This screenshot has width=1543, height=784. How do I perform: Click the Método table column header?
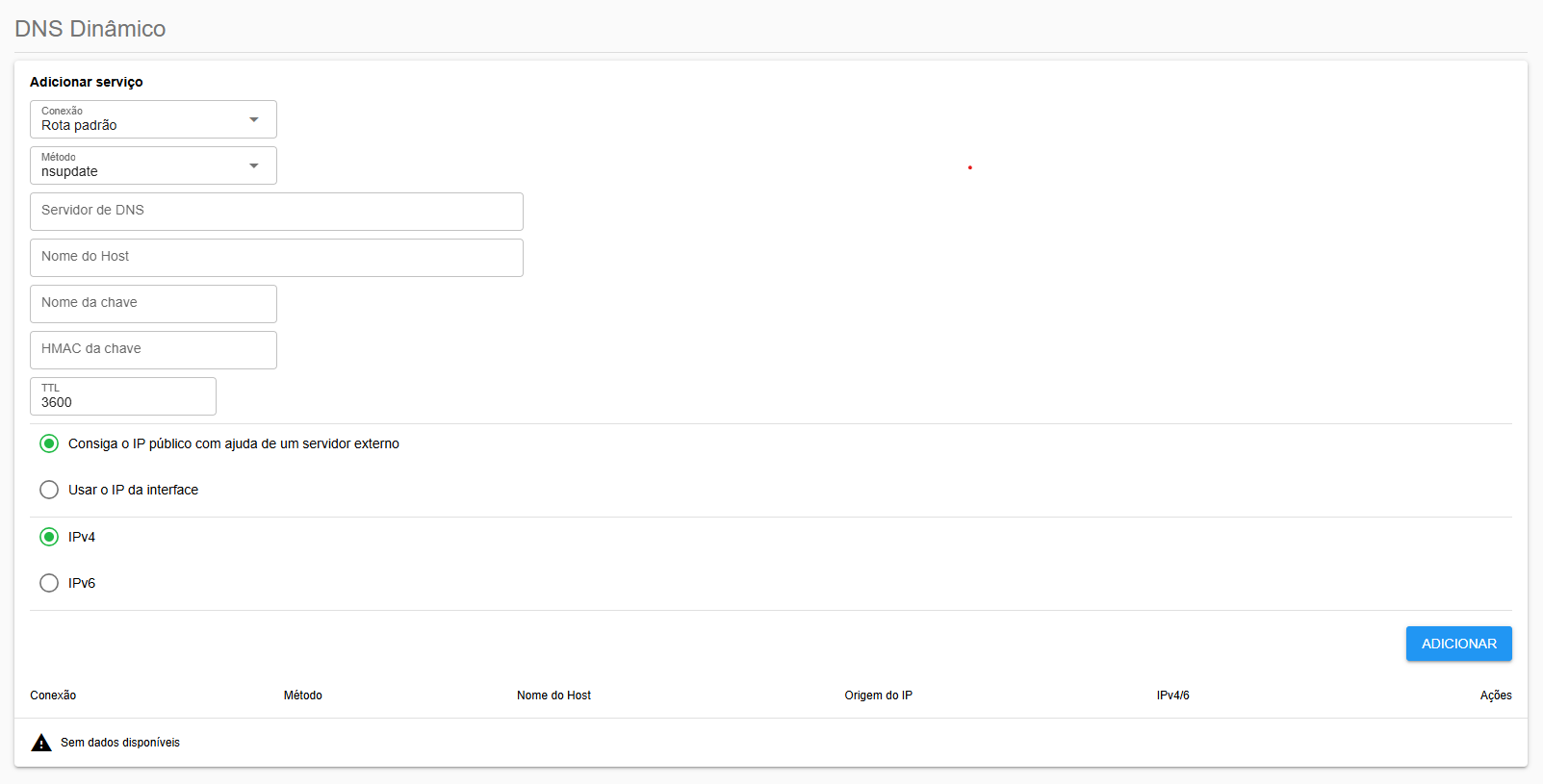[303, 695]
